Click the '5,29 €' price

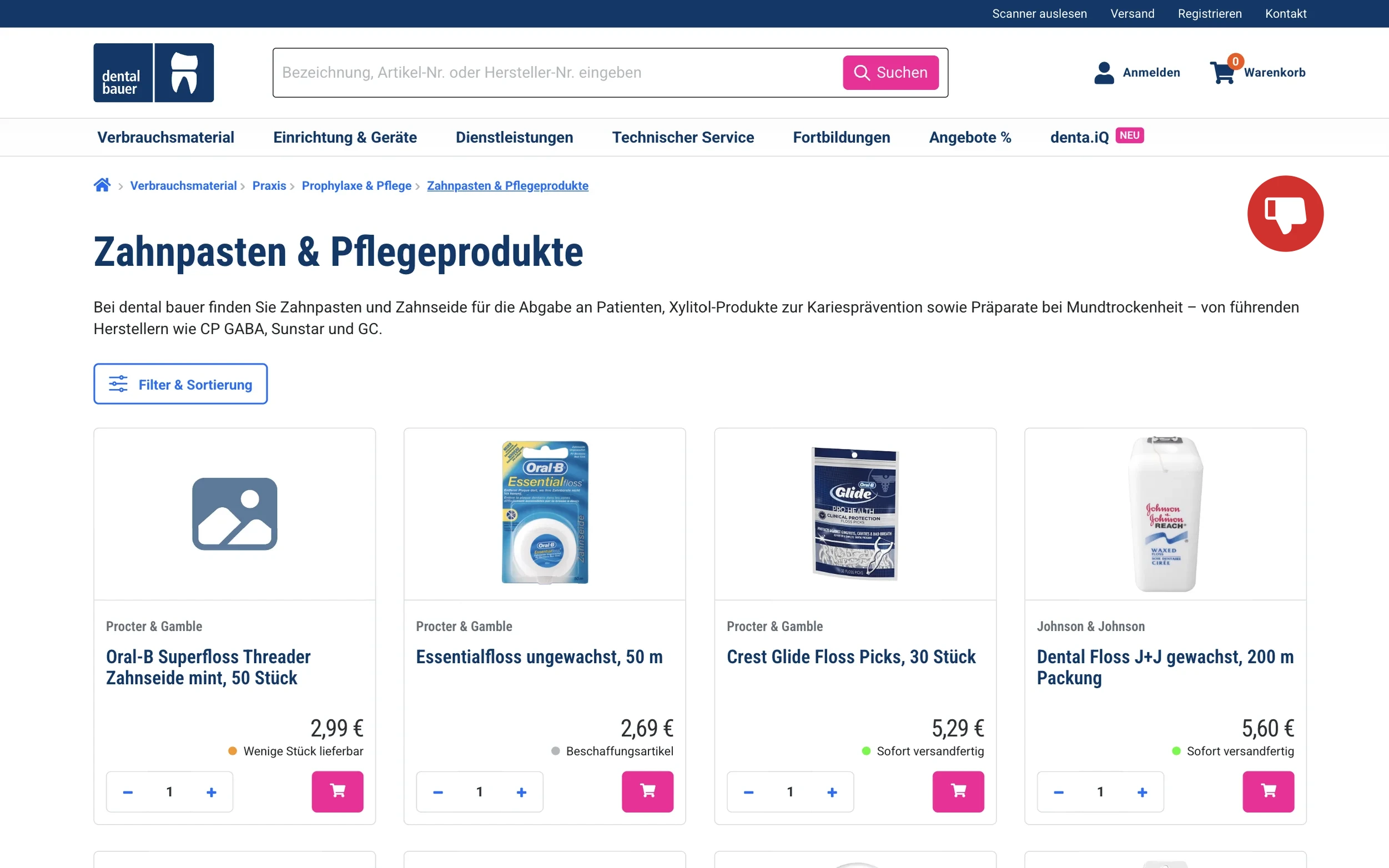click(958, 728)
